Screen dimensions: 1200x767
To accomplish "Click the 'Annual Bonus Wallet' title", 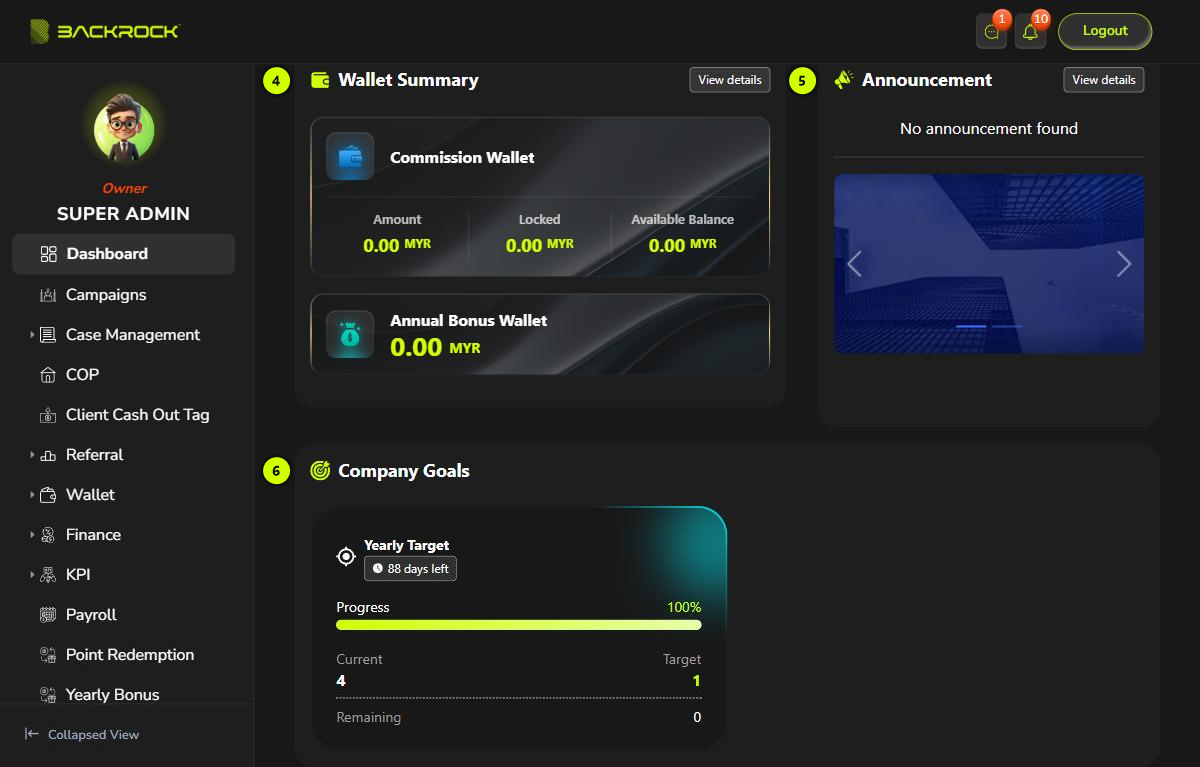I will pos(468,320).
